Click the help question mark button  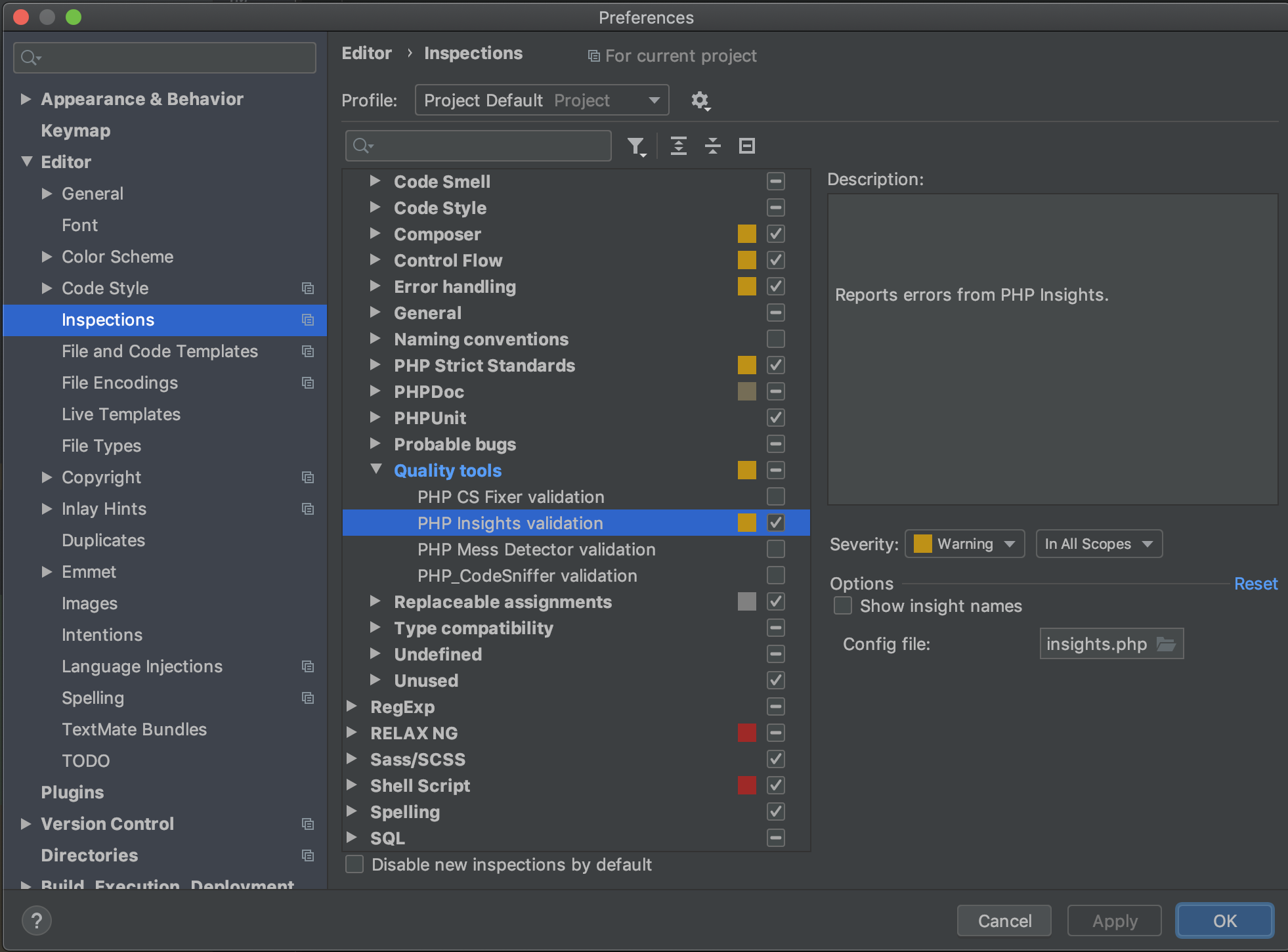[37, 920]
